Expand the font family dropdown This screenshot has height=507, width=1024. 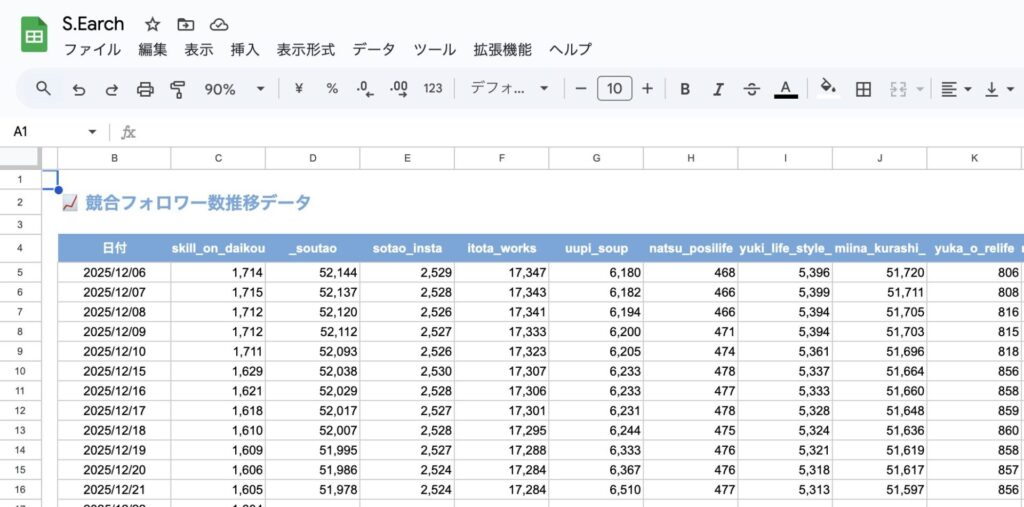(x=510, y=89)
